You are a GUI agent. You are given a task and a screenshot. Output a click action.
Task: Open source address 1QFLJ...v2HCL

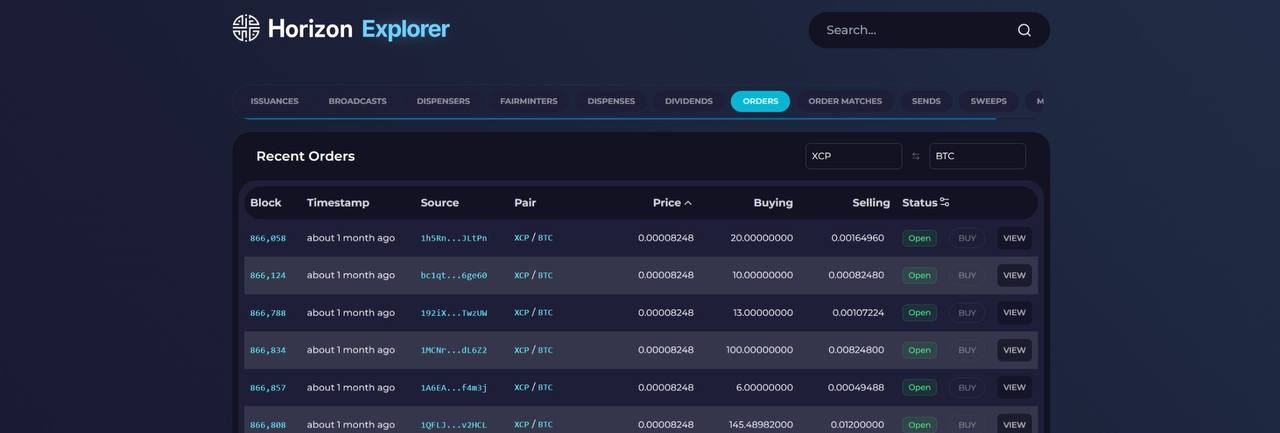454,425
